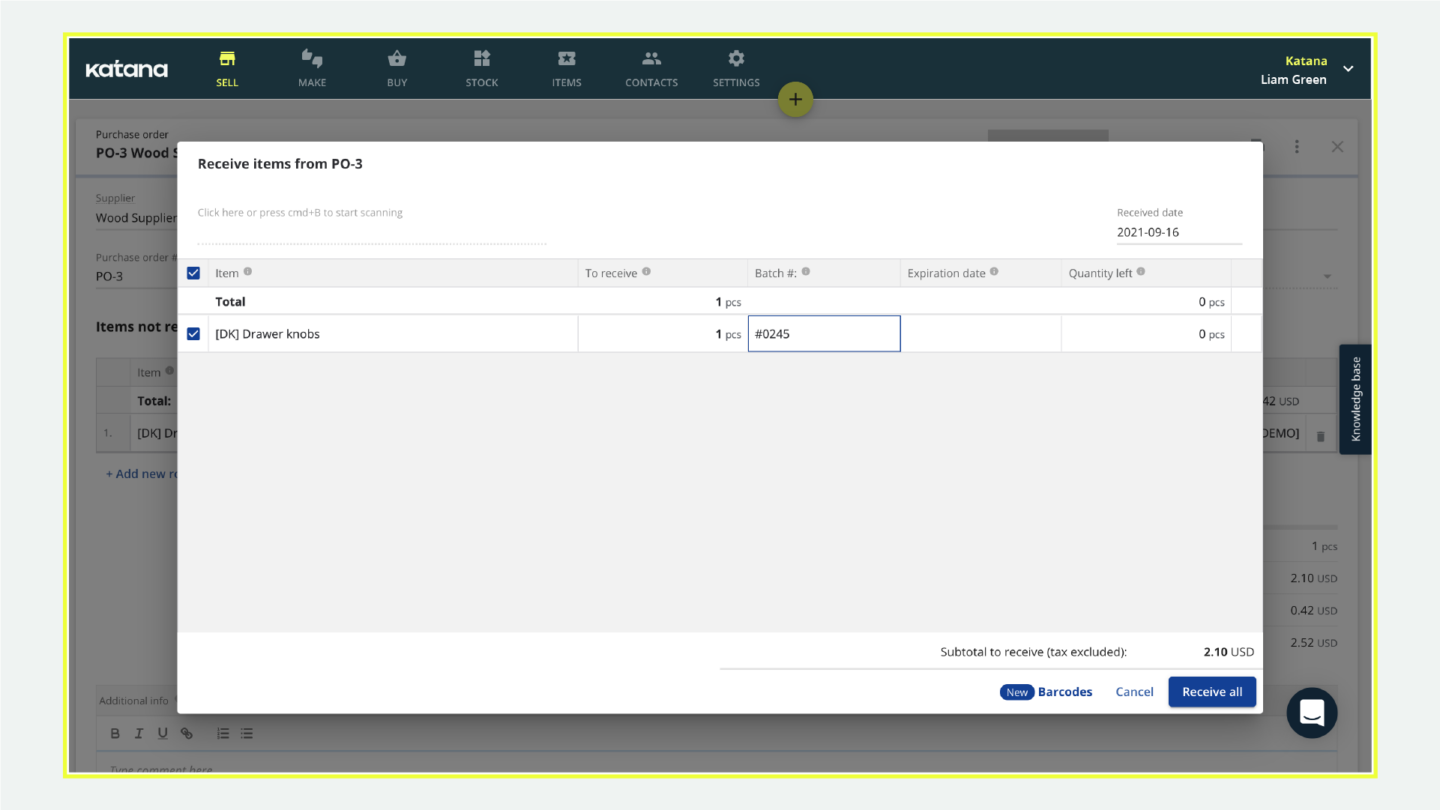
Task: Open the Received date picker field
Action: tap(1178, 232)
